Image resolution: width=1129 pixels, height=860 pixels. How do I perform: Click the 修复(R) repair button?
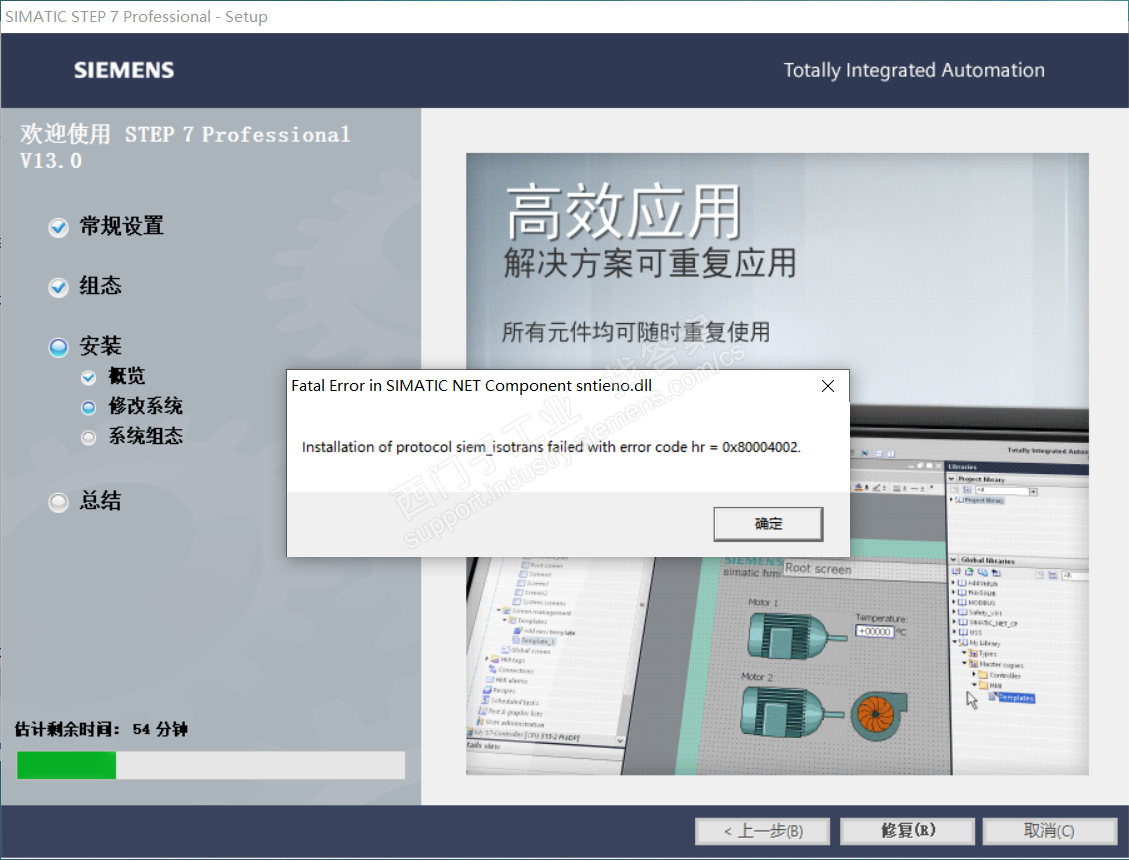(x=907, y=831)
